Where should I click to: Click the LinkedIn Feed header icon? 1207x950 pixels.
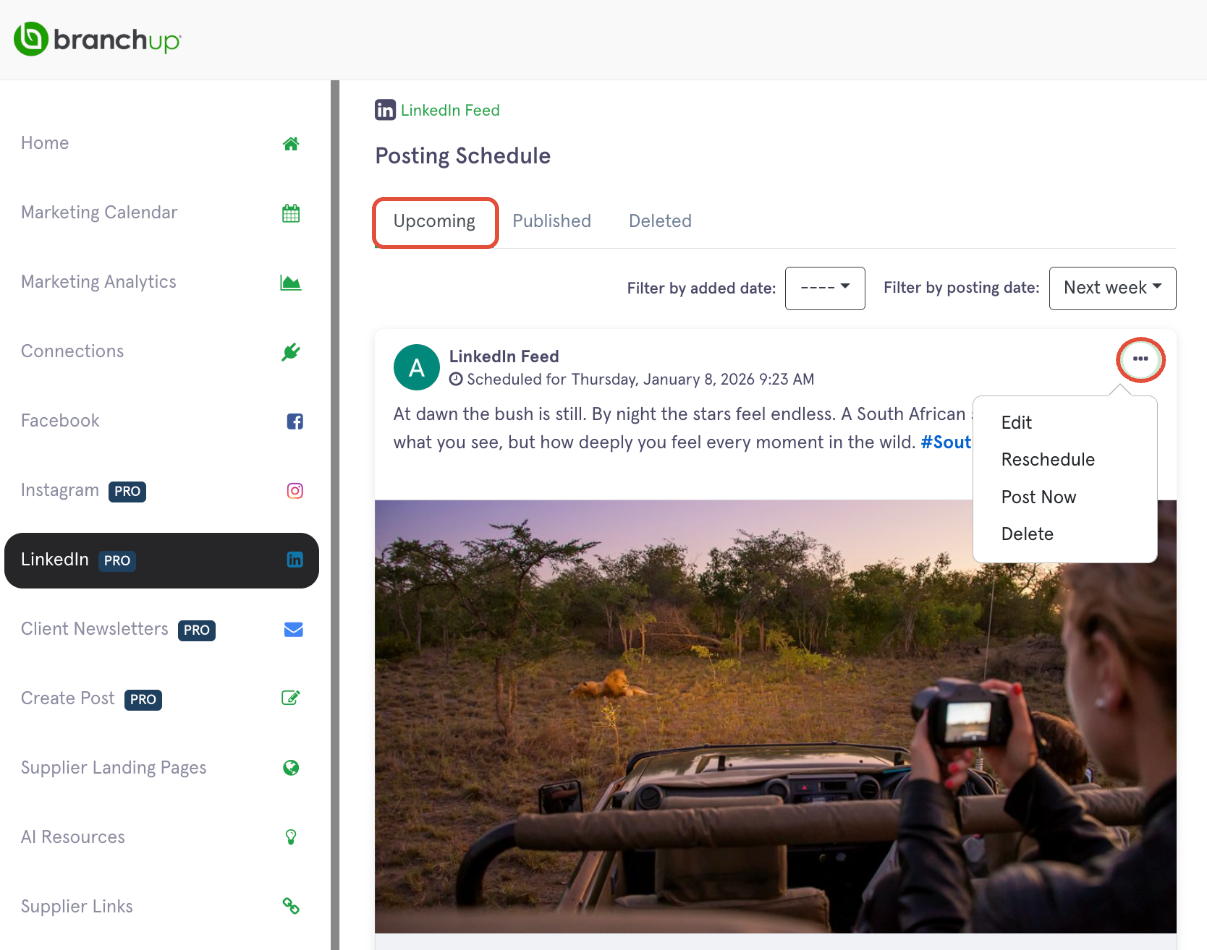coord(385,110)
